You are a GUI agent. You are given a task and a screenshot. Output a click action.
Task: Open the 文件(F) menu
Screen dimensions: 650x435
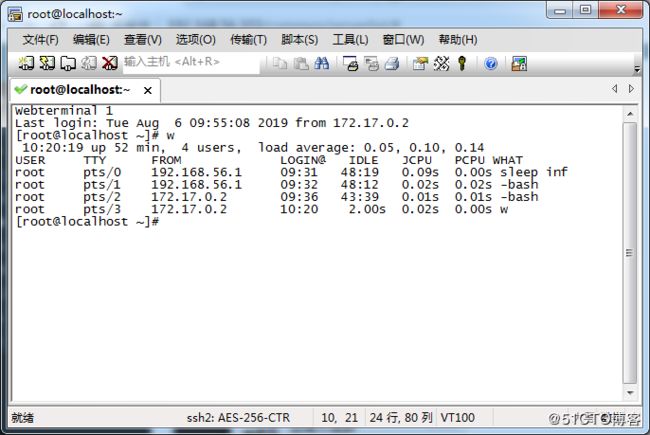[40, 40]
